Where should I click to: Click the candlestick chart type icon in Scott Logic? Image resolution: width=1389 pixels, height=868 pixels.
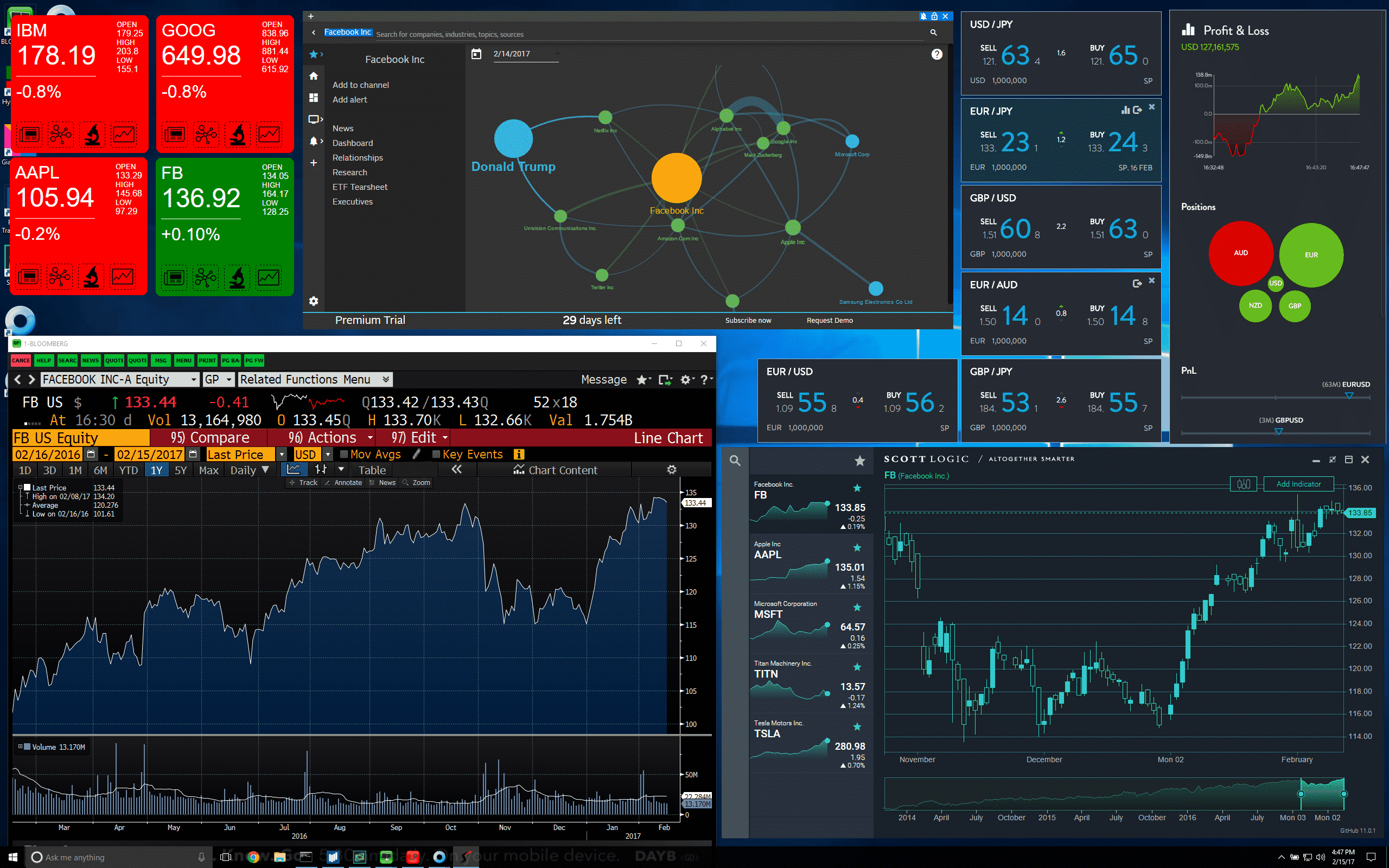[1243, 484]
